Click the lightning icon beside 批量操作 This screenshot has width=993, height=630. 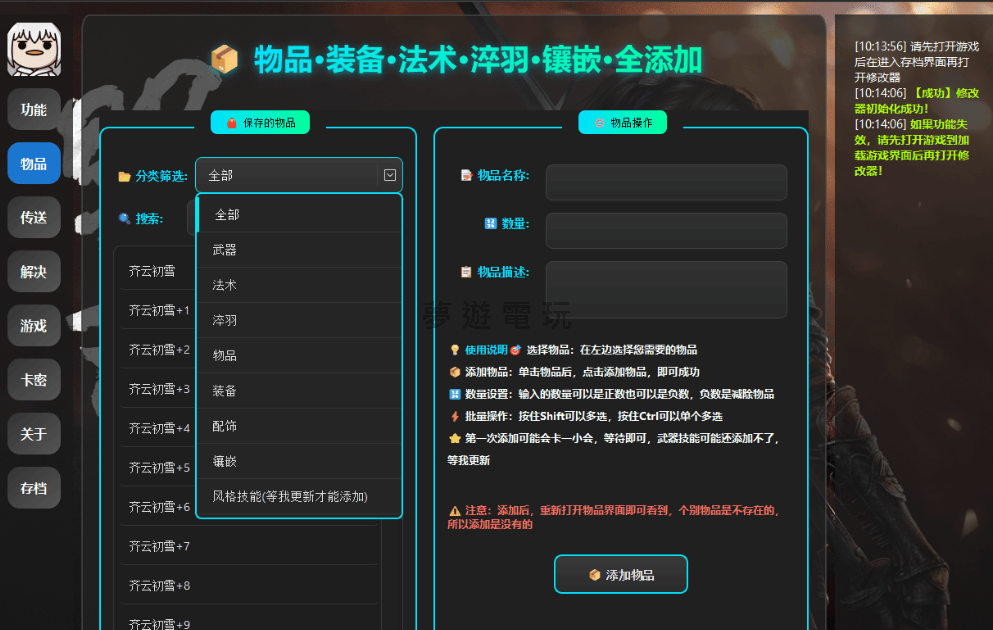coord(454,416)
